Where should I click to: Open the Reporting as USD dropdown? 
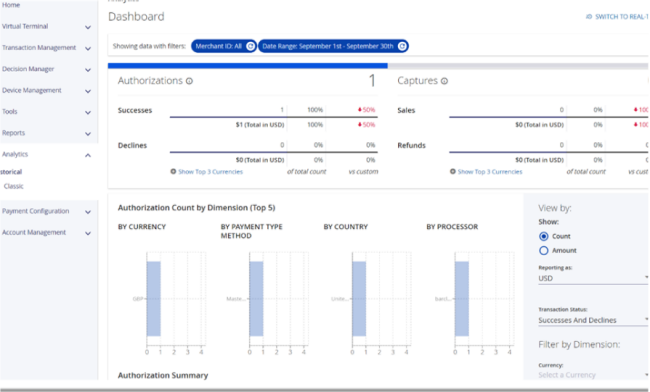coord(593,278)
